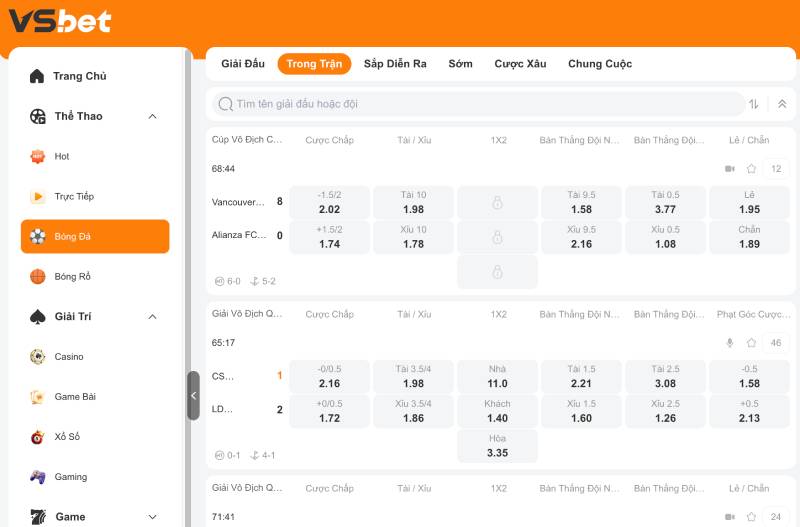Collapse the Thể Thao sidebar section

pyautogui.click(x=153, y=117)
